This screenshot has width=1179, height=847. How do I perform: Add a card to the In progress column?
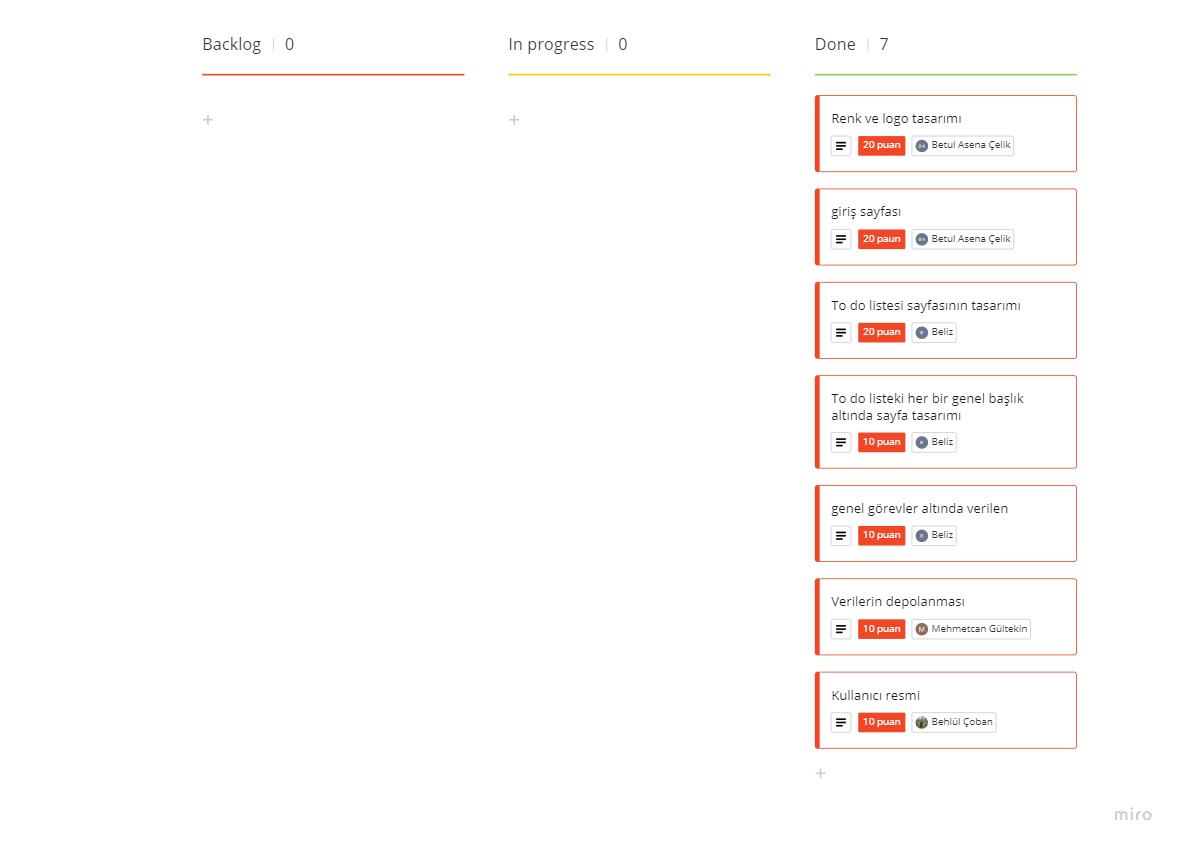coord(513,119)
